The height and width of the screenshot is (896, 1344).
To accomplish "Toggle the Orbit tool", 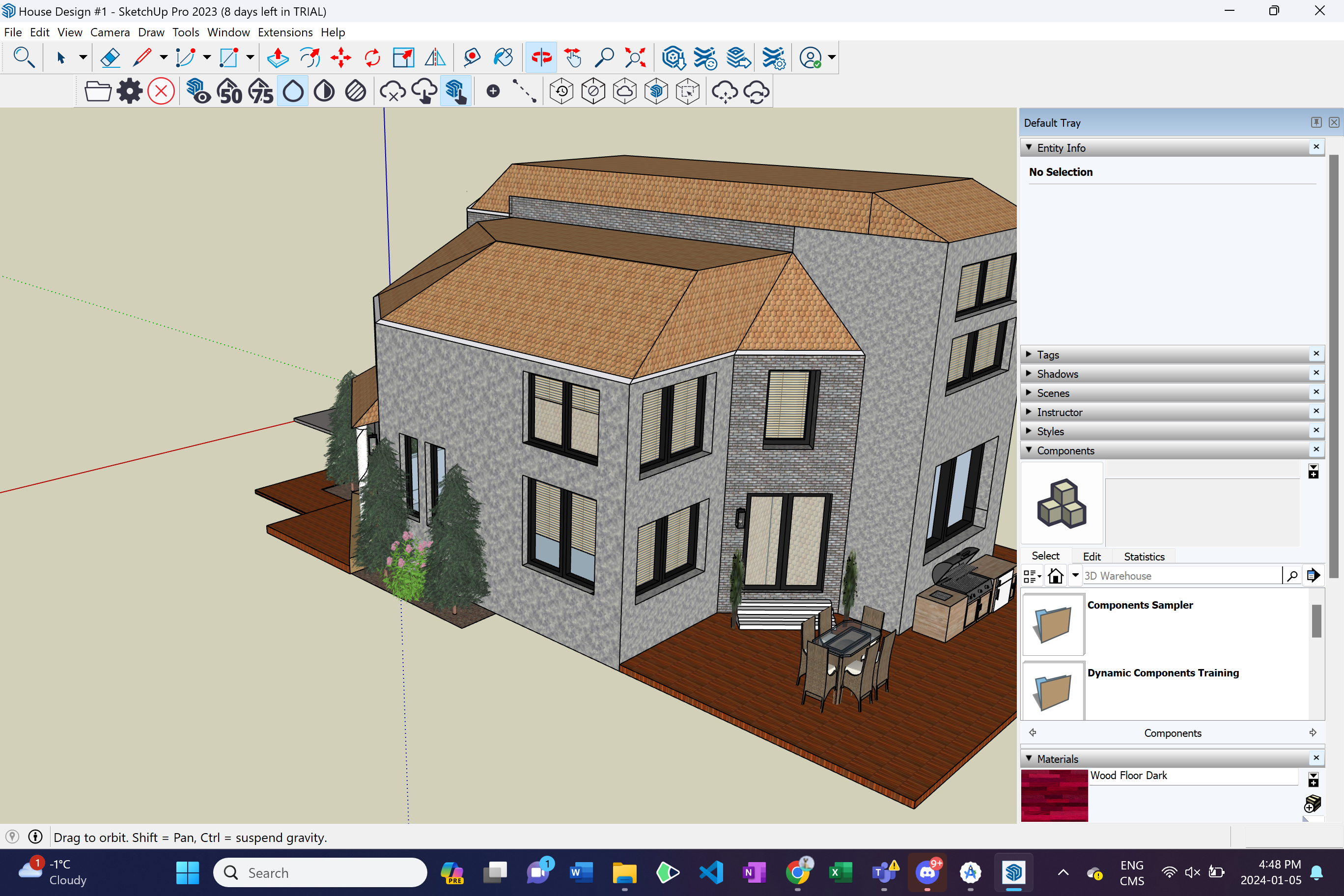I will coord(540,57).
